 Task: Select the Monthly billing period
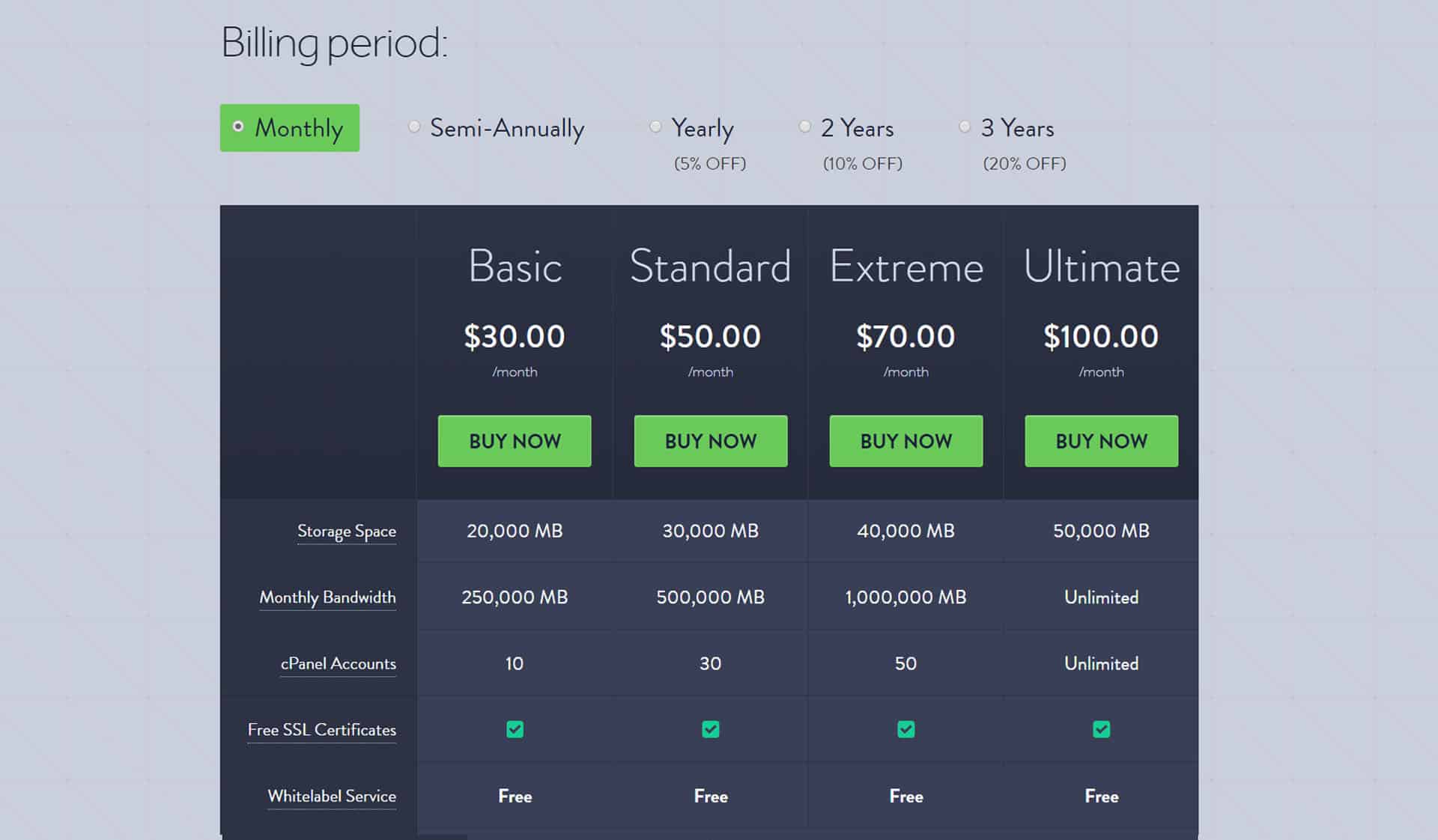coord(289,128)
